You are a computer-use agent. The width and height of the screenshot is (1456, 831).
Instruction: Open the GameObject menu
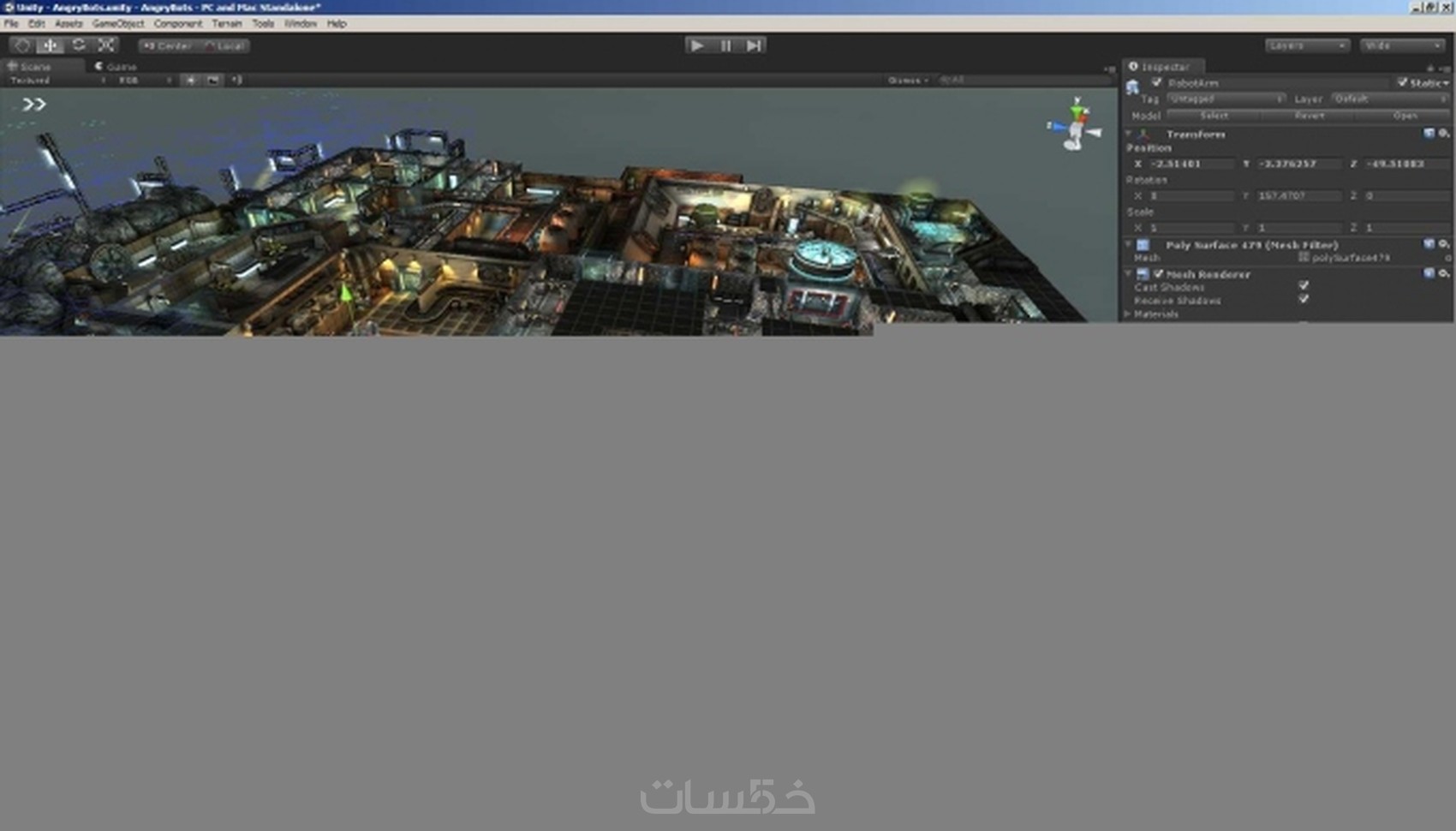pyautogui.click(x=118, y=24)
